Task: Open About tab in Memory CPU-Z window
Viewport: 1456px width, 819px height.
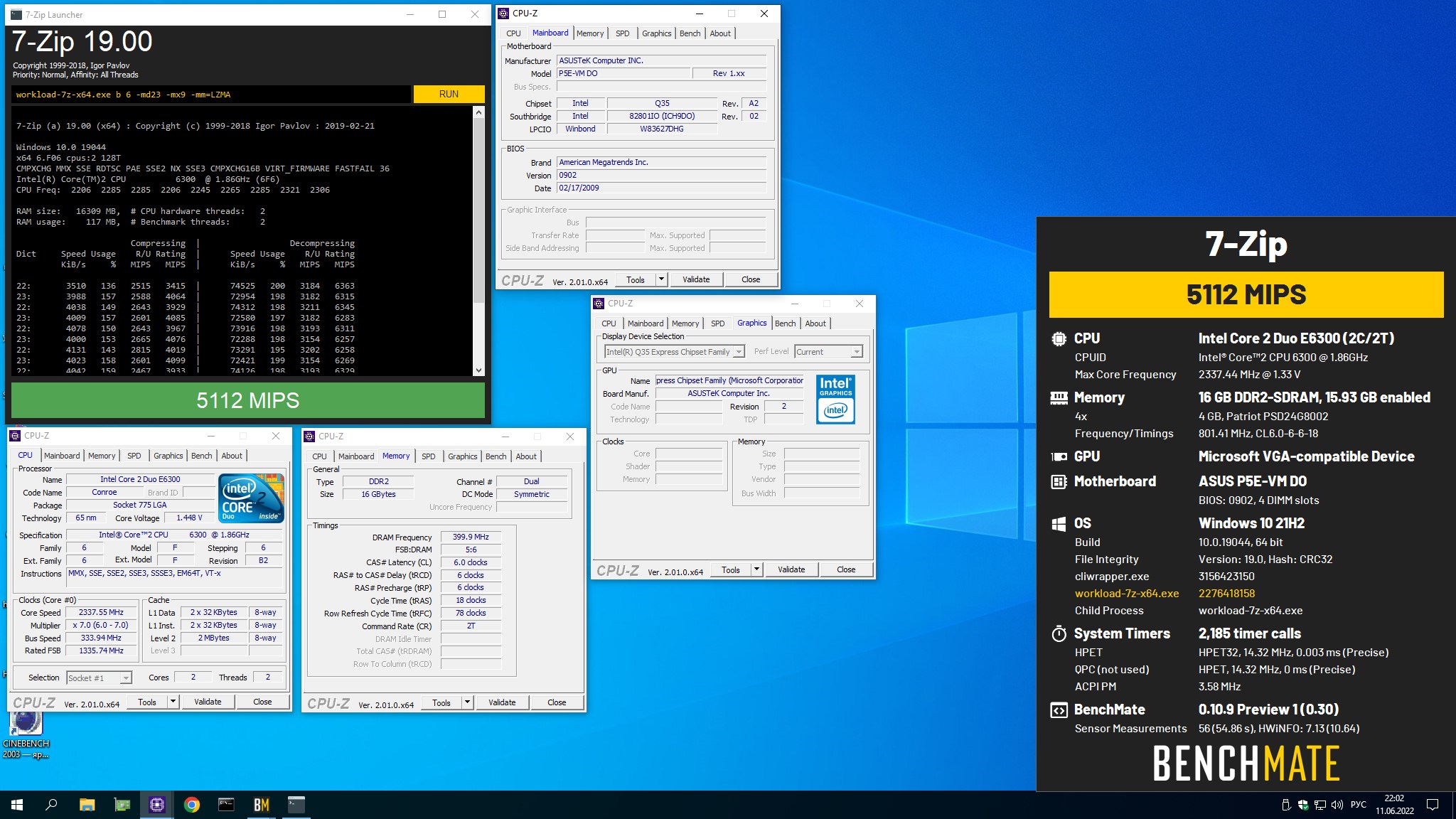Action: click(x=526, y=456)
